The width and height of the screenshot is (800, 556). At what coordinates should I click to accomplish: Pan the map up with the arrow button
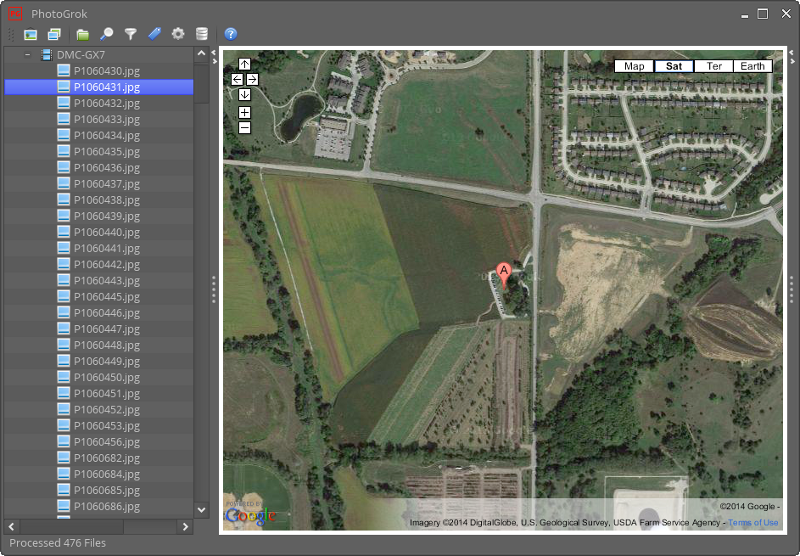[x=245, y=64]
